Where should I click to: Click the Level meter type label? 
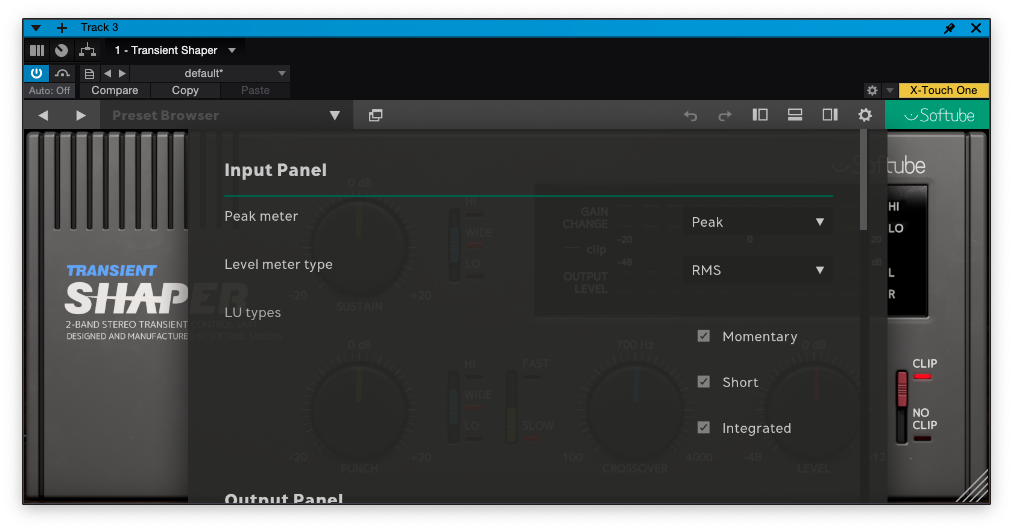(x=278, y=264)
